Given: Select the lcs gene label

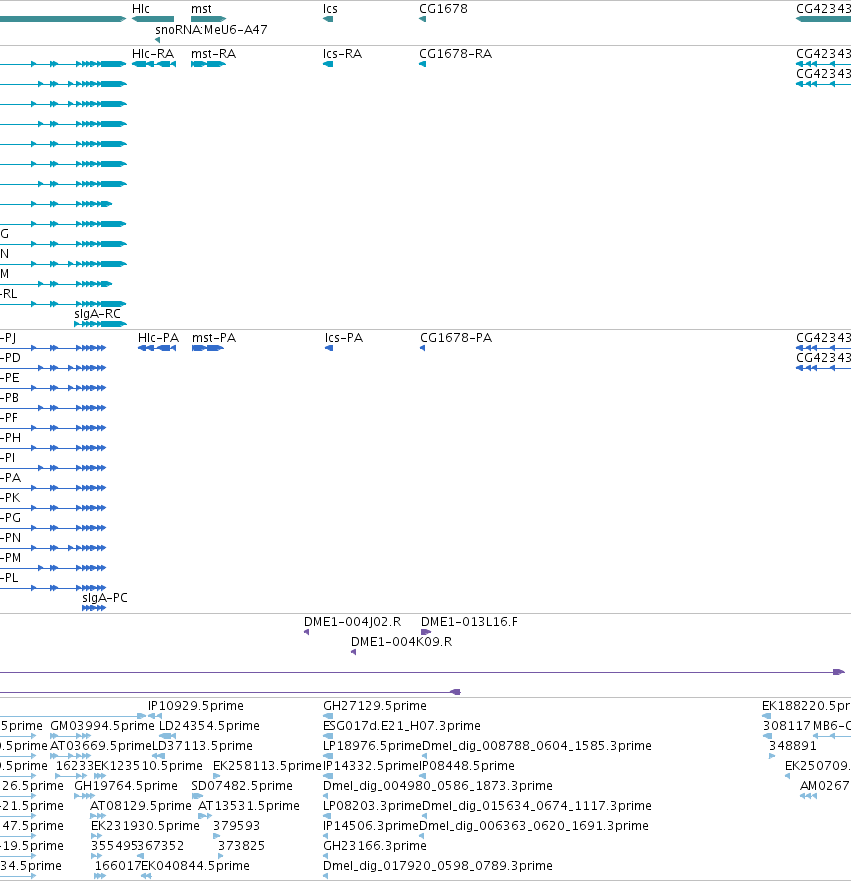Looking at the screenshot, I should point(330,9).
